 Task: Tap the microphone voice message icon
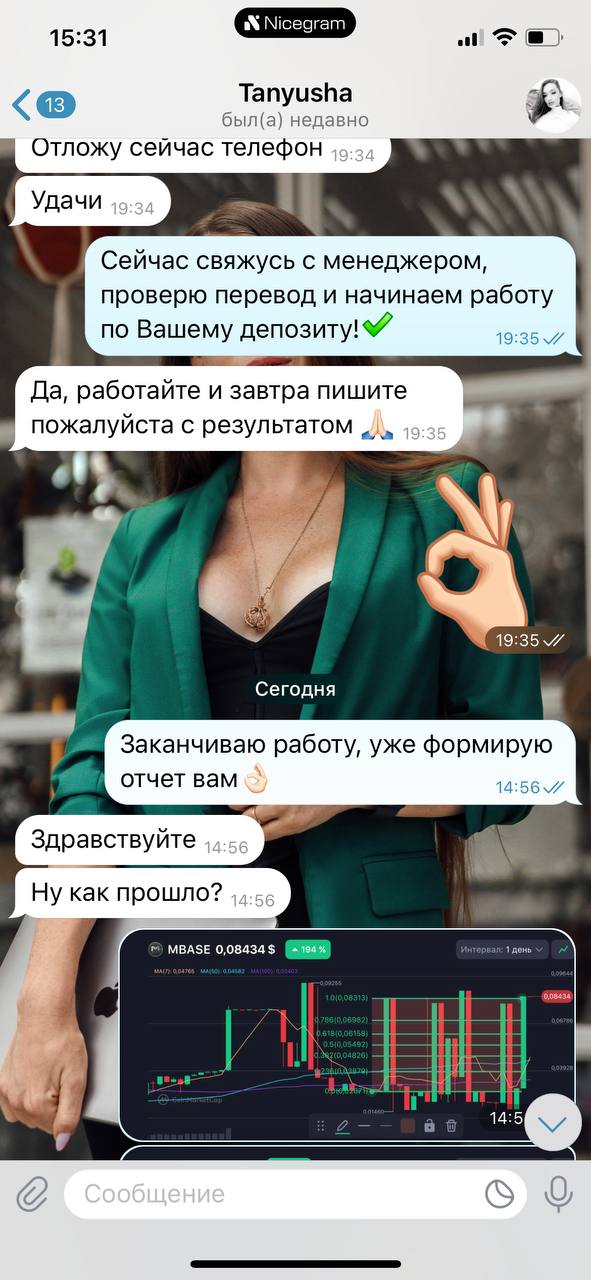point(557,1193)
